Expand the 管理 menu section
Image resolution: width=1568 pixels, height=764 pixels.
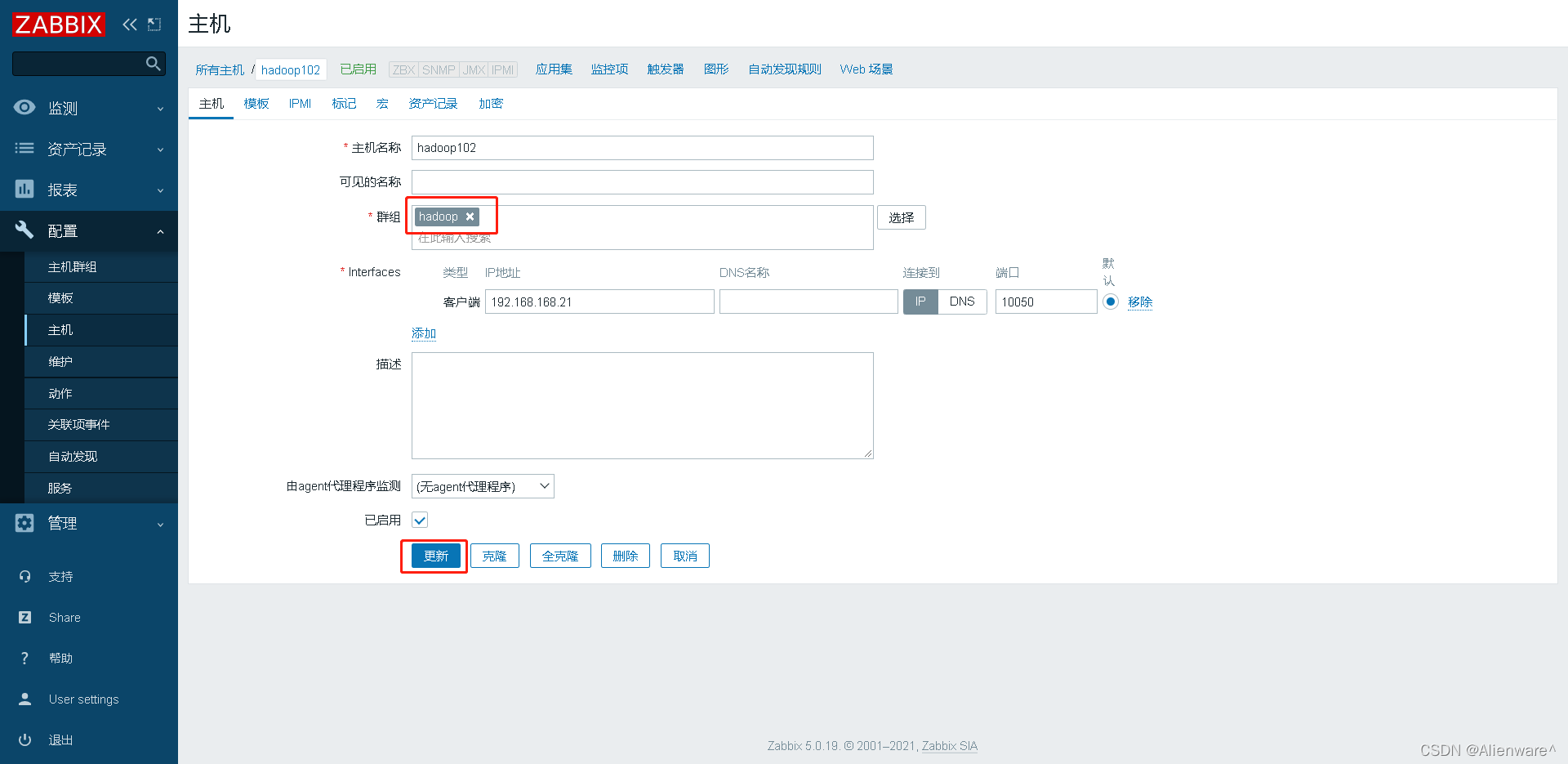pyautogui.click(x=89, y=523)
